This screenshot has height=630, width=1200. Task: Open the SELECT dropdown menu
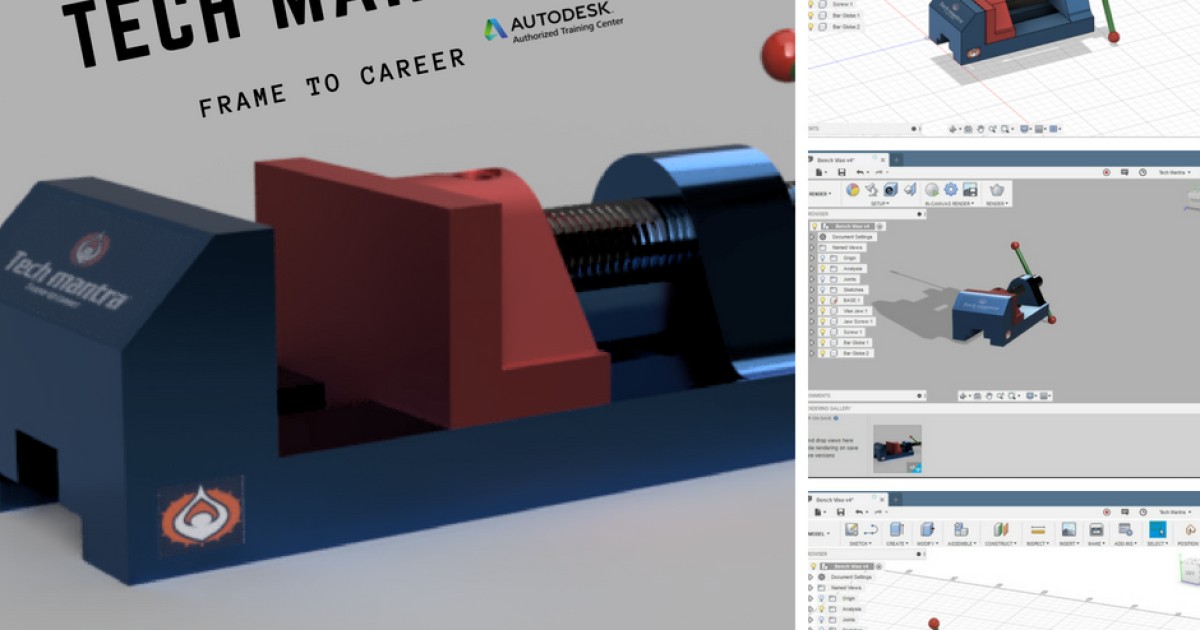(x=1158, y=541)
